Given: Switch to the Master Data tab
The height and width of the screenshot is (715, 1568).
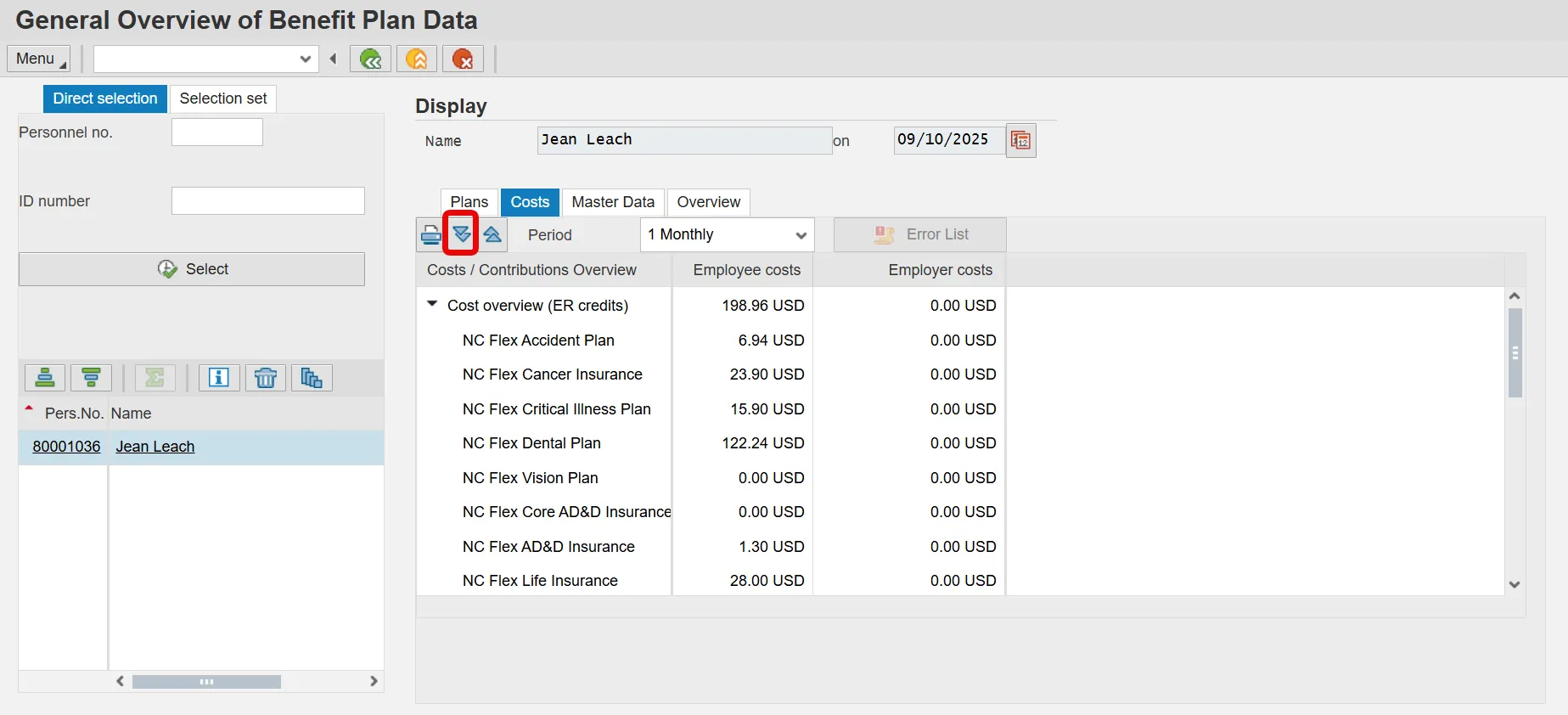Looking at the screenshot, I should (613, 202).
